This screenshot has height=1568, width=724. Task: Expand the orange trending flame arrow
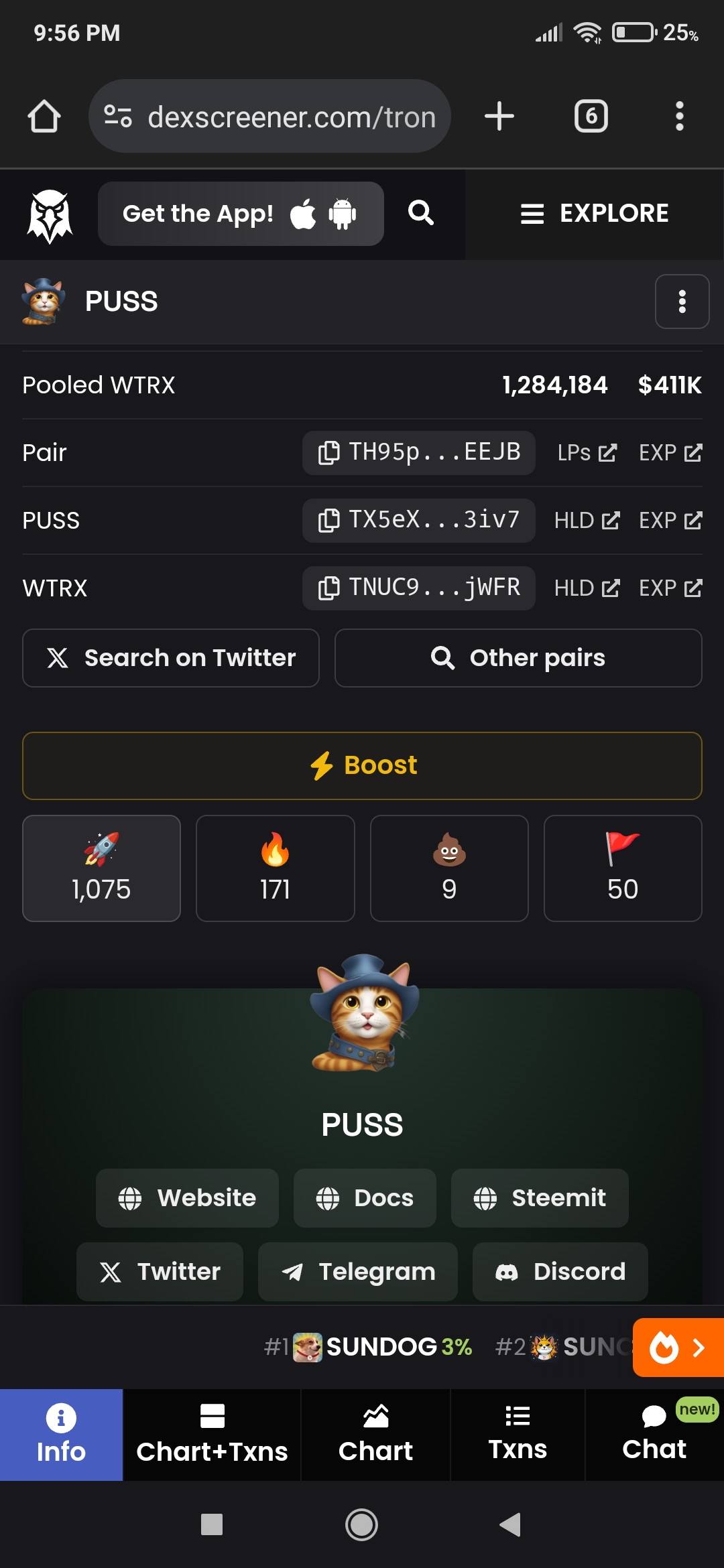click(678, 1347)
